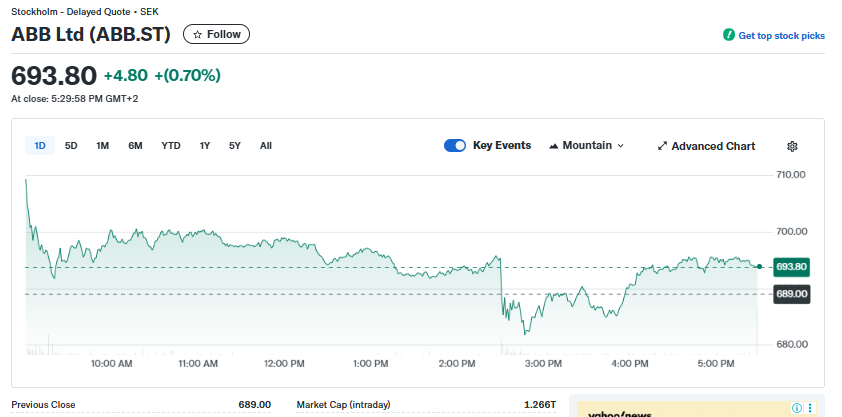Click the 693.80 current price label on chart
Screen dimensions: 842x417
[x=791, y=267]
